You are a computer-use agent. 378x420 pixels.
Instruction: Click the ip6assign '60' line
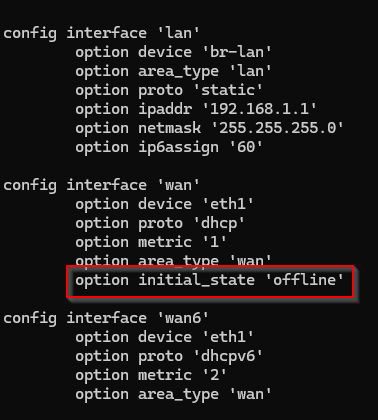[x=169, y=148]
